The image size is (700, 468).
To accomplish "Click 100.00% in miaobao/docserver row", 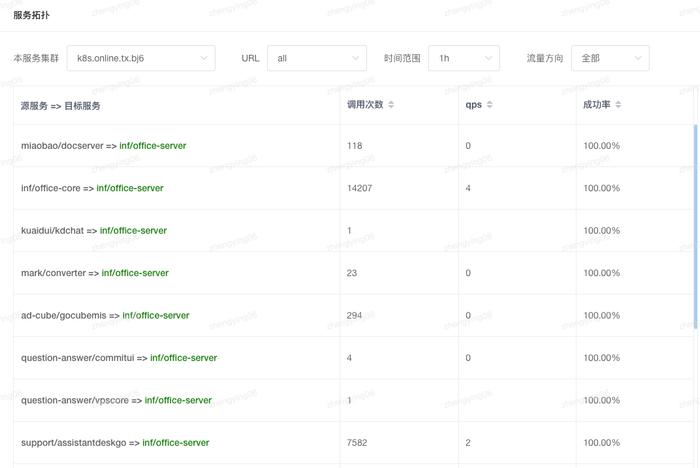I will coord(602,146).
